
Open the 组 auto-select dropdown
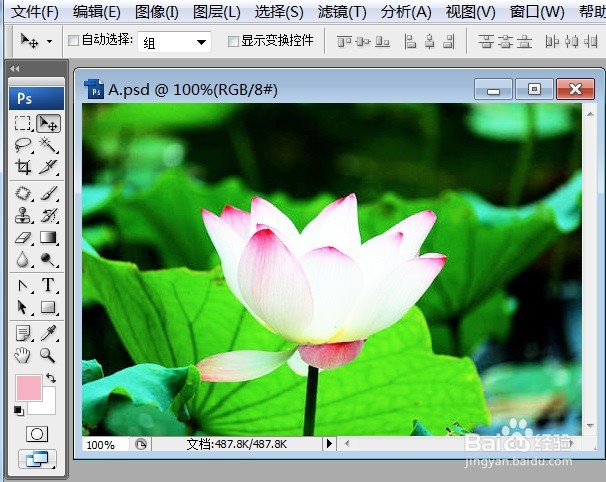(174, 42)
